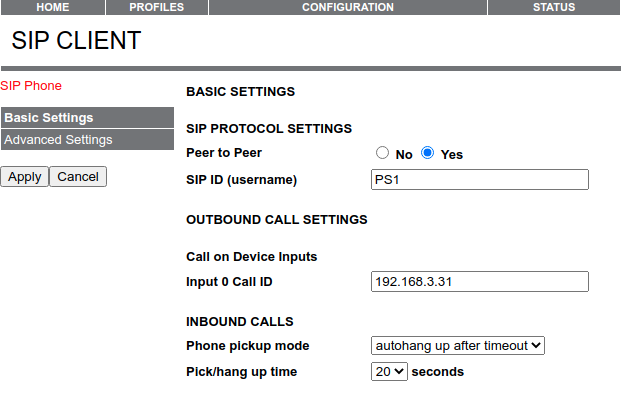
Task: Expand the Phone pickup mode dropdown
Action: [x=457, y=345]
